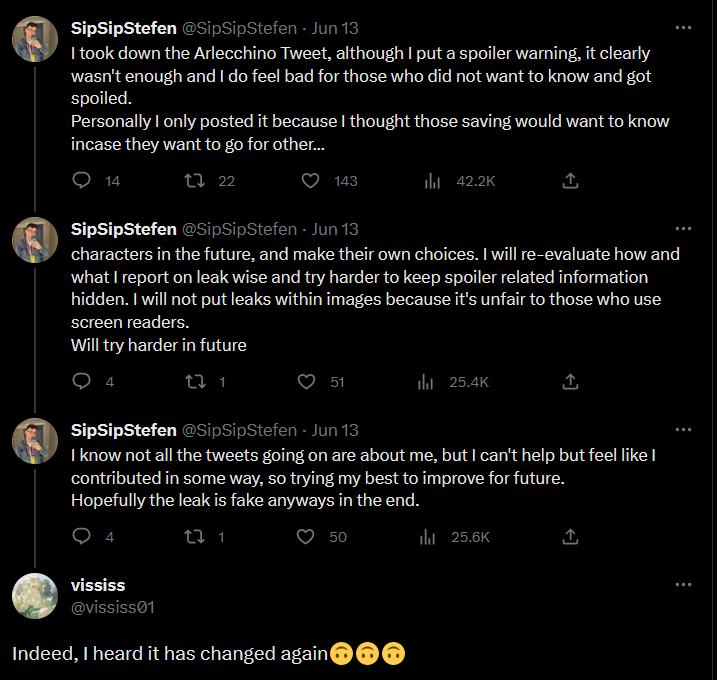Open more menu on vississ reply

click(x=683, y=584)
